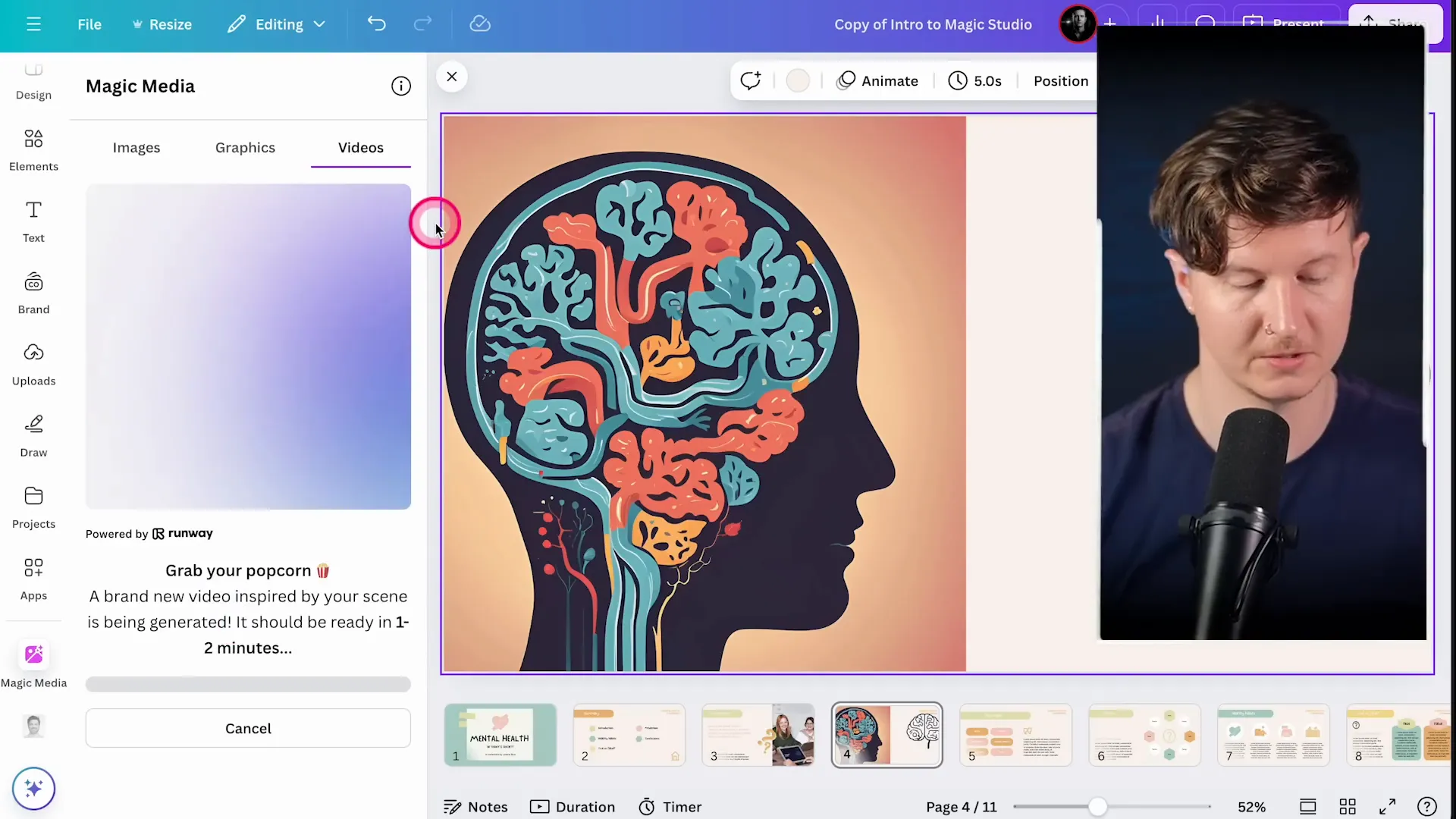Open the Projects sidebar panel
This screenshot has height=819, width=1456.
[x=33, y=507]
